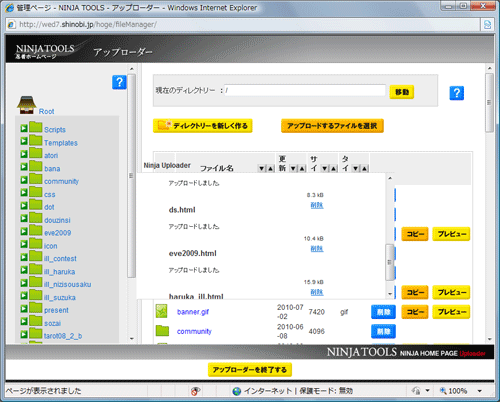Click main file pane scrollbar up arrow
Viewport: 500px width, 402px height.
click(489, 68)
